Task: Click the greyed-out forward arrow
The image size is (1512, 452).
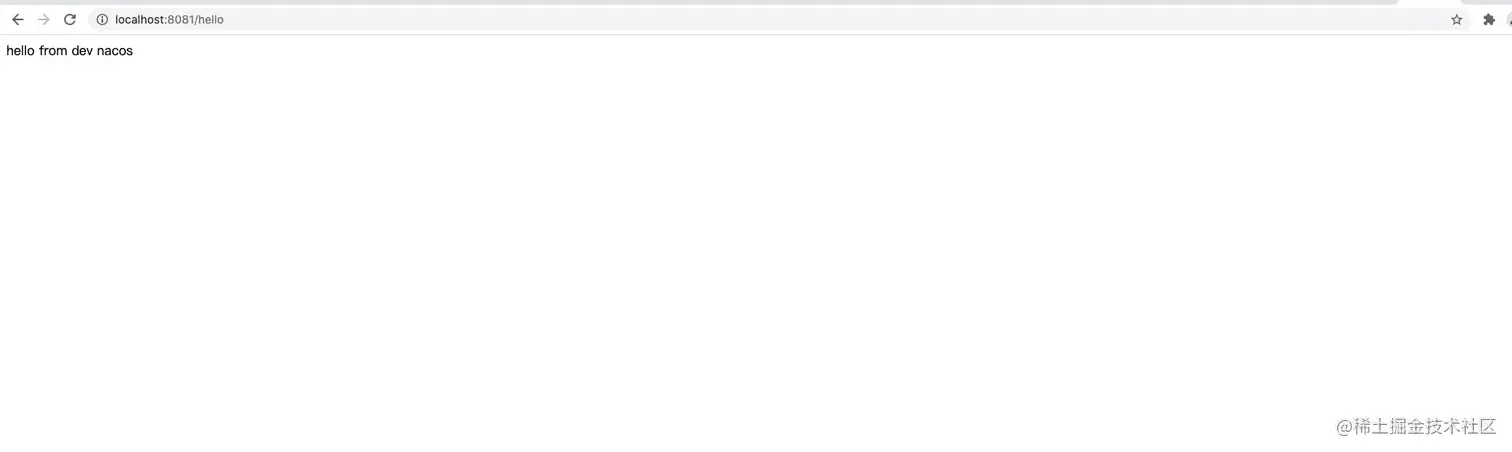Action: [43, 20]
